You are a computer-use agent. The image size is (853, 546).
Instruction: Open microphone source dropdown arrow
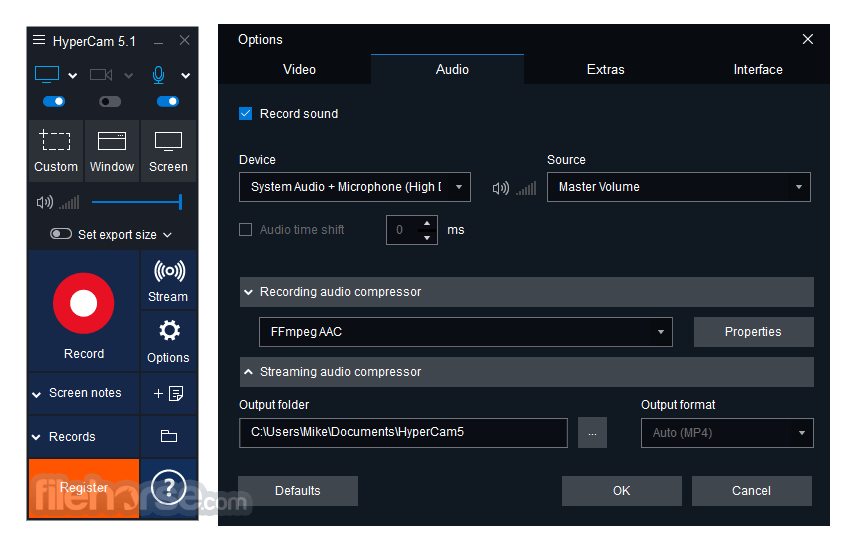[x=186, y=76]
